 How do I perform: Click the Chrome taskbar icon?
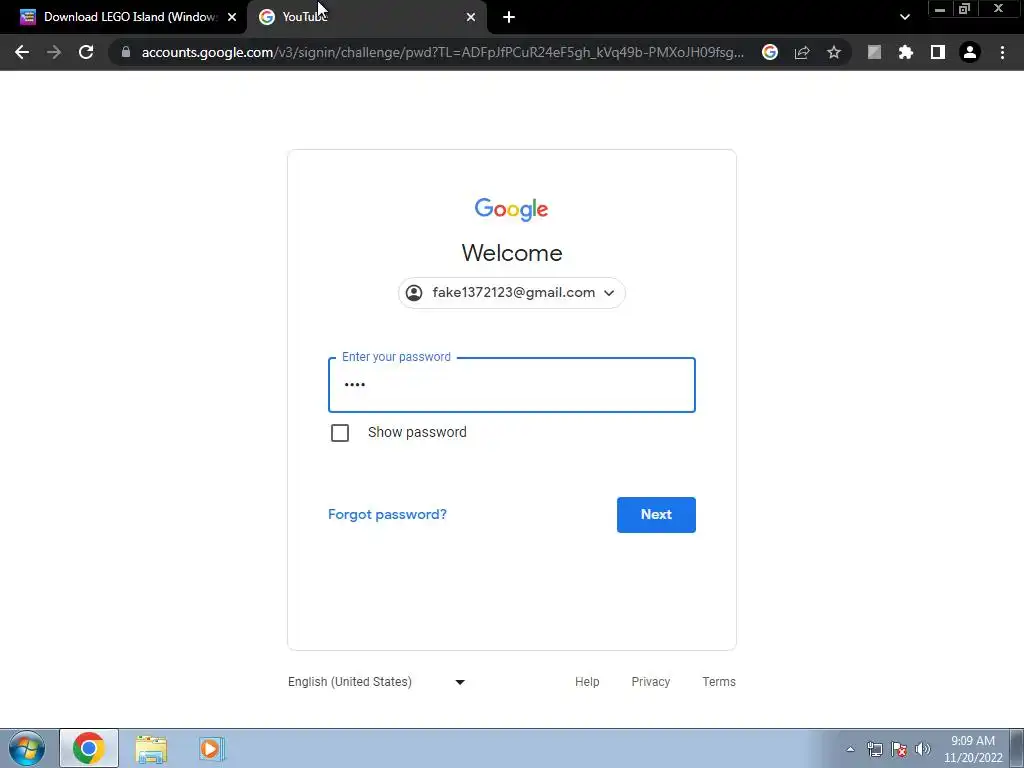[x=89, y=748]
